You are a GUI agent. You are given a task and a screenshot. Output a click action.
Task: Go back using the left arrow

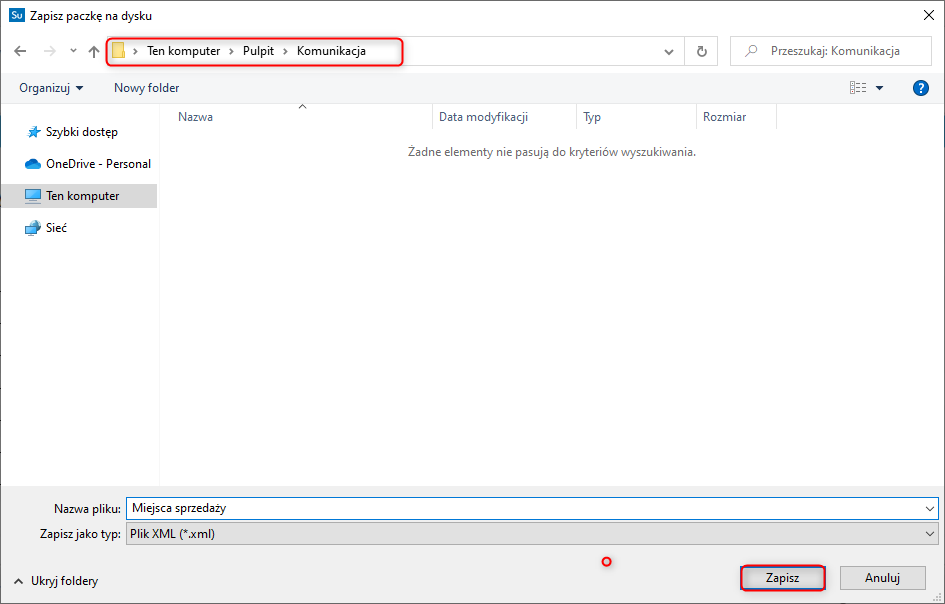point(20,51)
